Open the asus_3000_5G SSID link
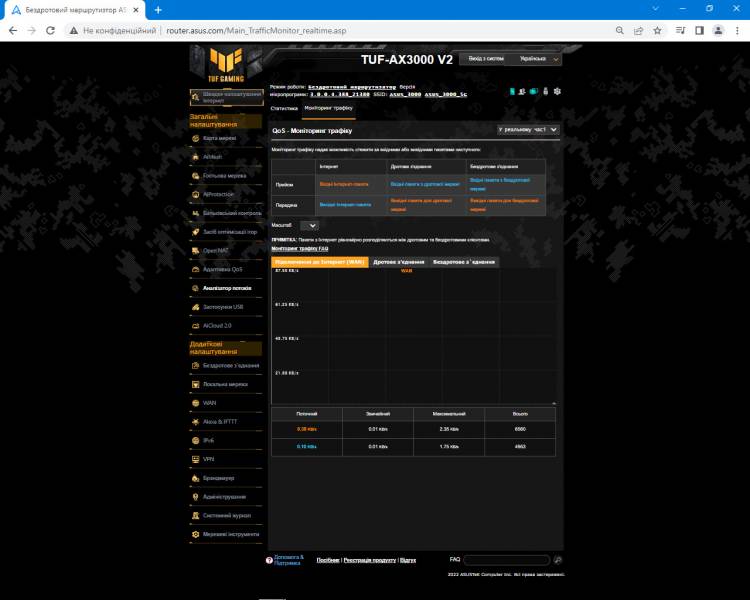Image resolution: width=750 pixels, height=600 pixels. (446, 95)
